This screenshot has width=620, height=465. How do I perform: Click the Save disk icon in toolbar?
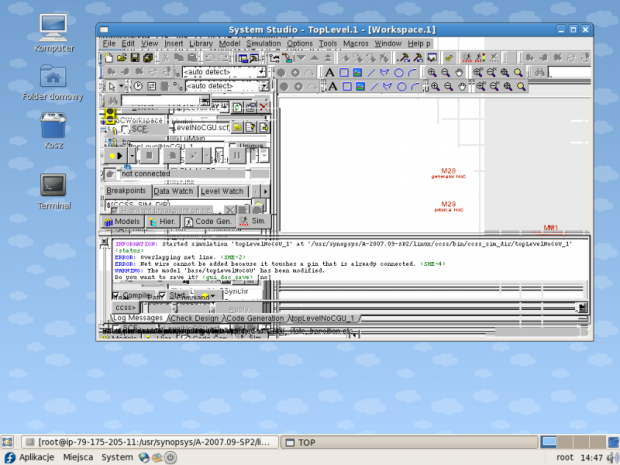135,58
